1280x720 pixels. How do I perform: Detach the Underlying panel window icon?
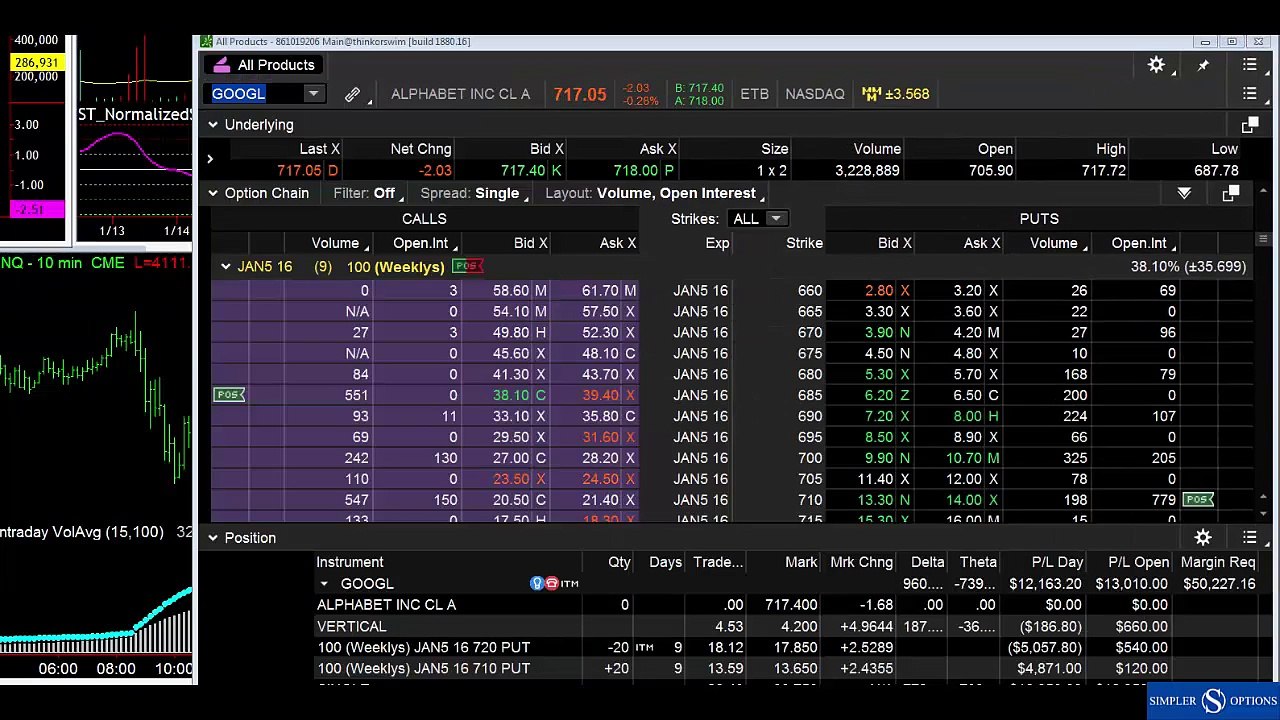pyautogui.click(x=1249, y=125)
